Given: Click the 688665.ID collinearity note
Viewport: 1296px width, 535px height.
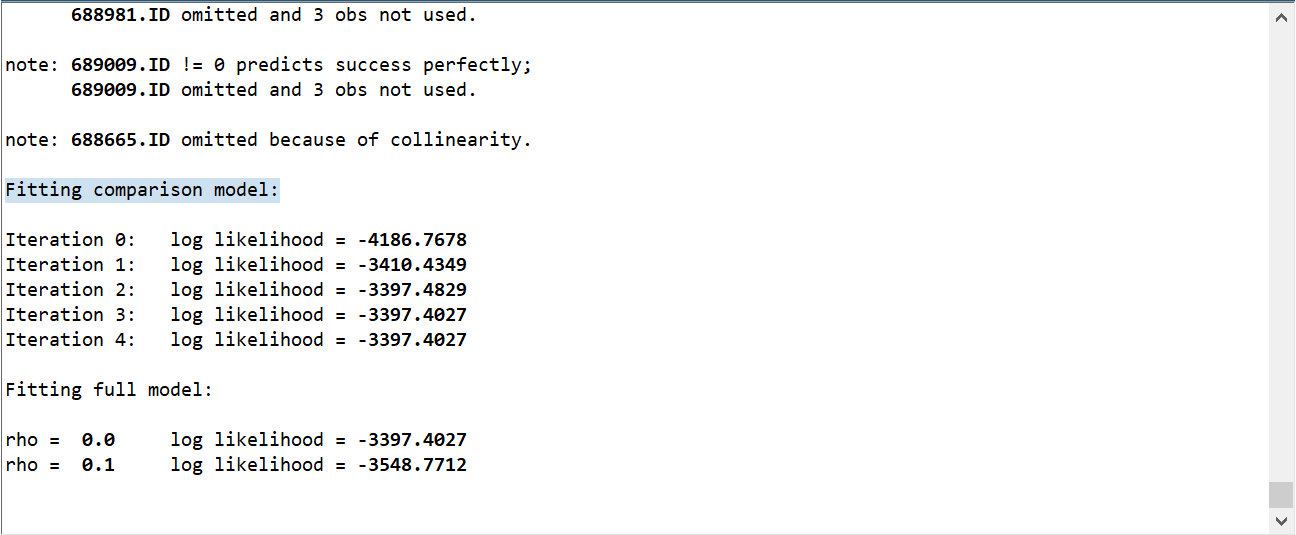Looking at the screenshot, I should click(268, 140).
